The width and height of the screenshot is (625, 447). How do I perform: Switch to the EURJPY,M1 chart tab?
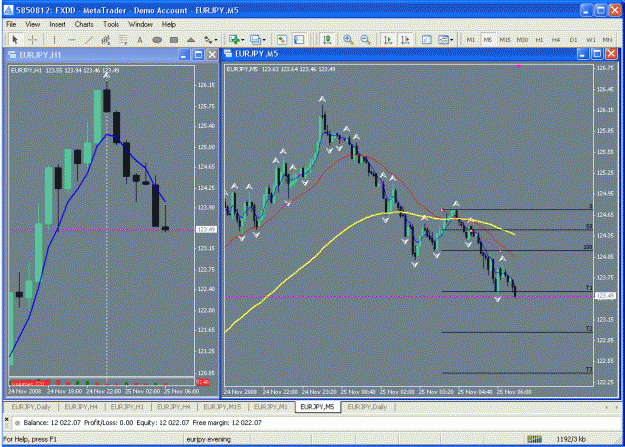[271, 407]
